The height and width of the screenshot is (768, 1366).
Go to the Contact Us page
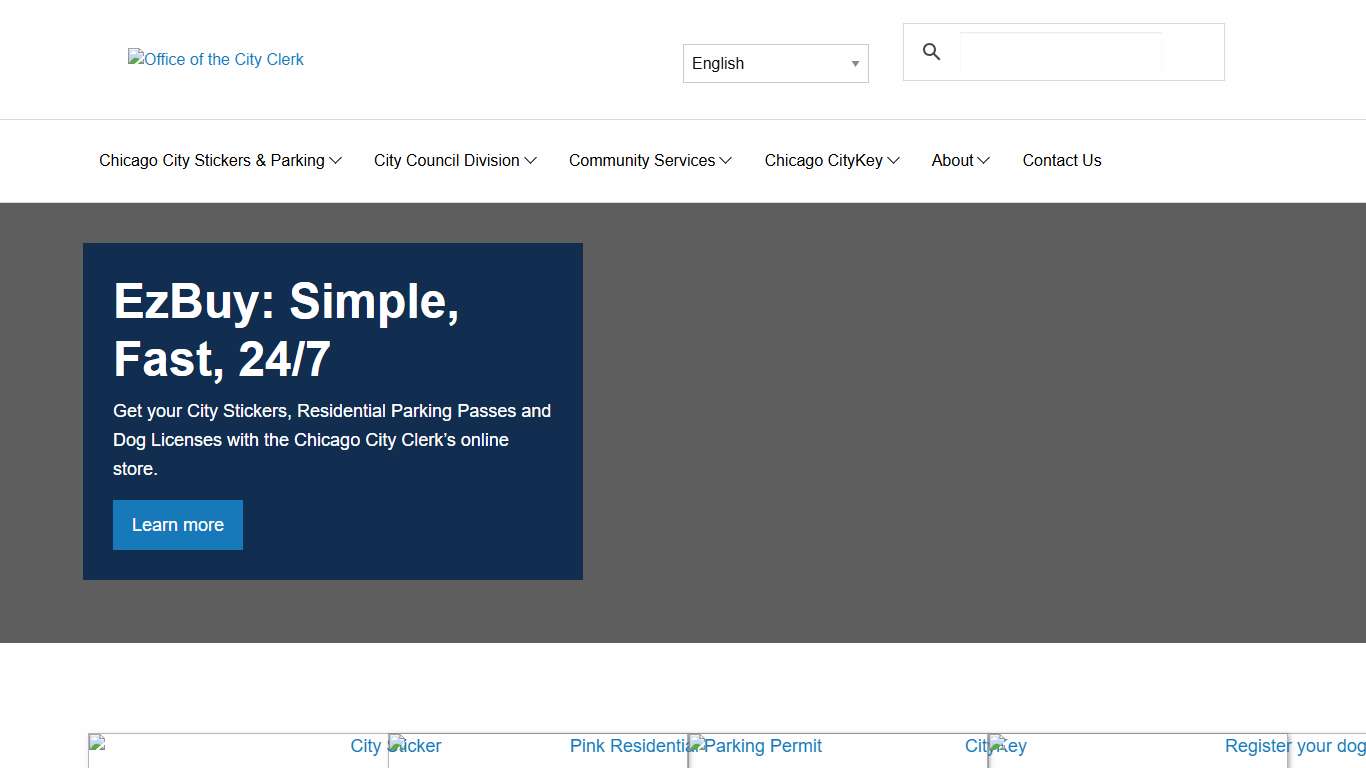[1061, 161]
